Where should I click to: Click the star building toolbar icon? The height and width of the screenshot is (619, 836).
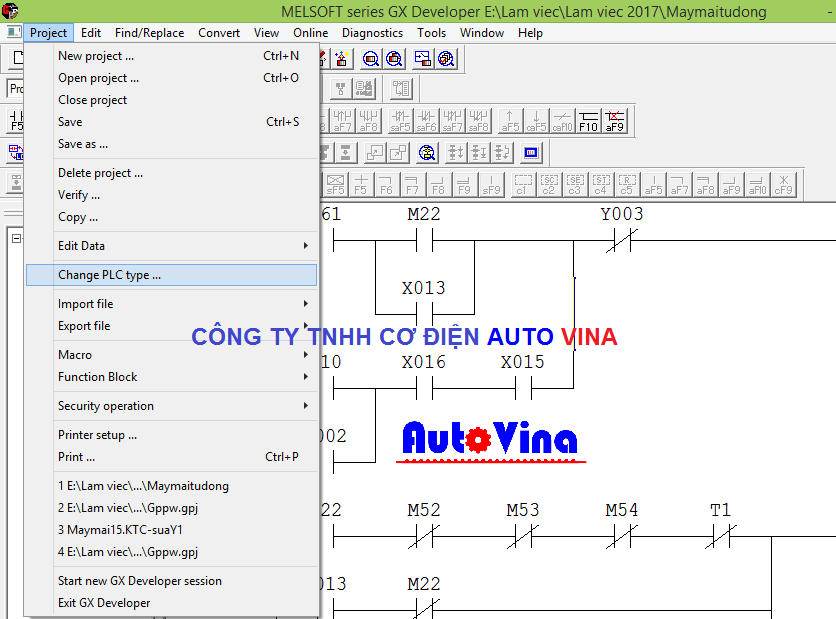pyautogui.click(x=342, y=59)
